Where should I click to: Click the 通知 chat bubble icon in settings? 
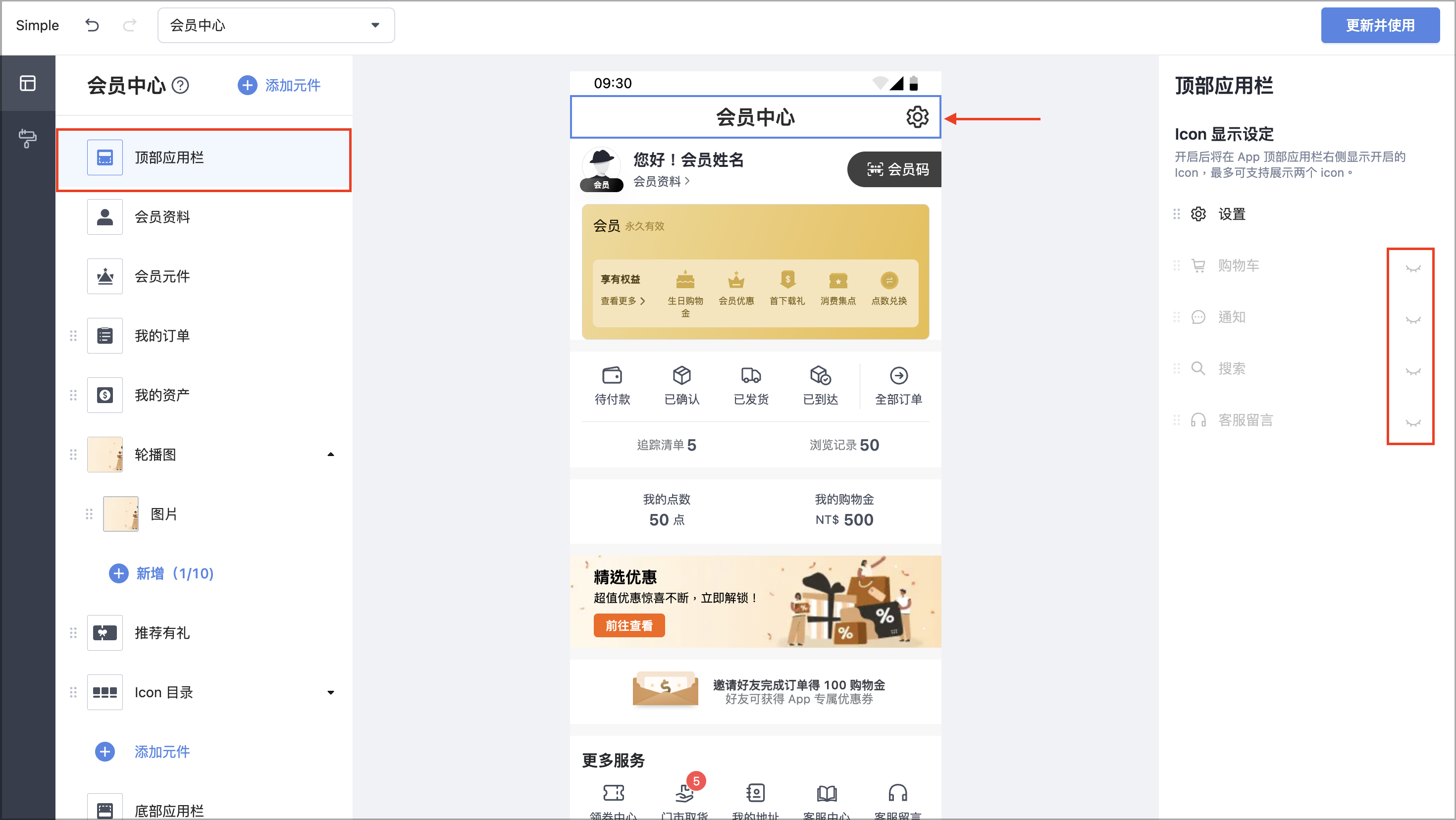(x=1198, y=317)
